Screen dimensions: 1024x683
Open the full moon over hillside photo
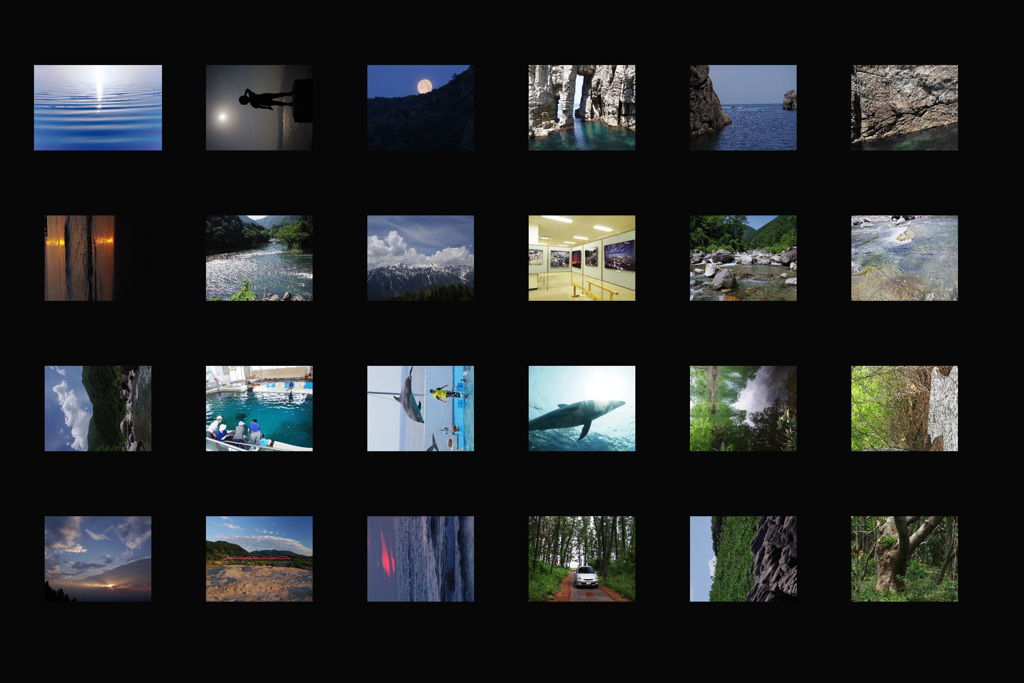click(420, 108)
